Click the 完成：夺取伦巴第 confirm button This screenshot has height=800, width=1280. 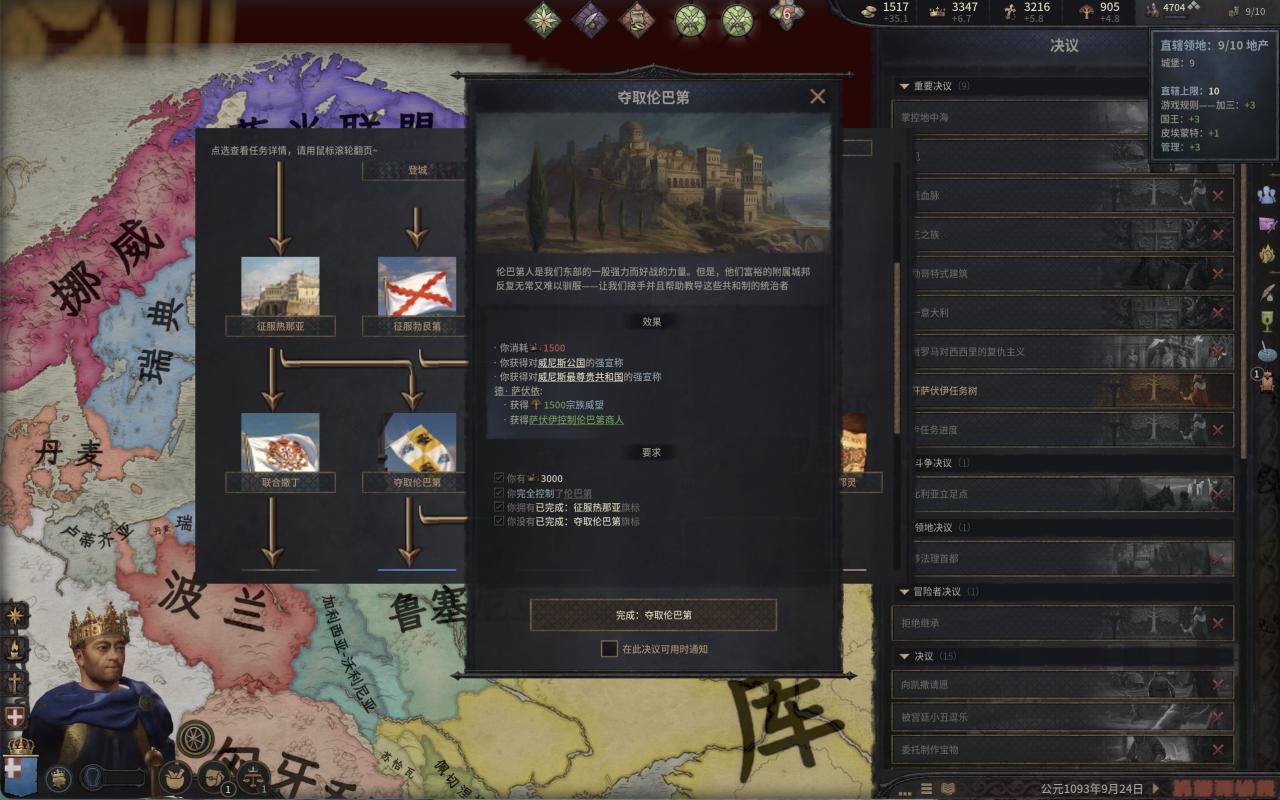[653, 615]
